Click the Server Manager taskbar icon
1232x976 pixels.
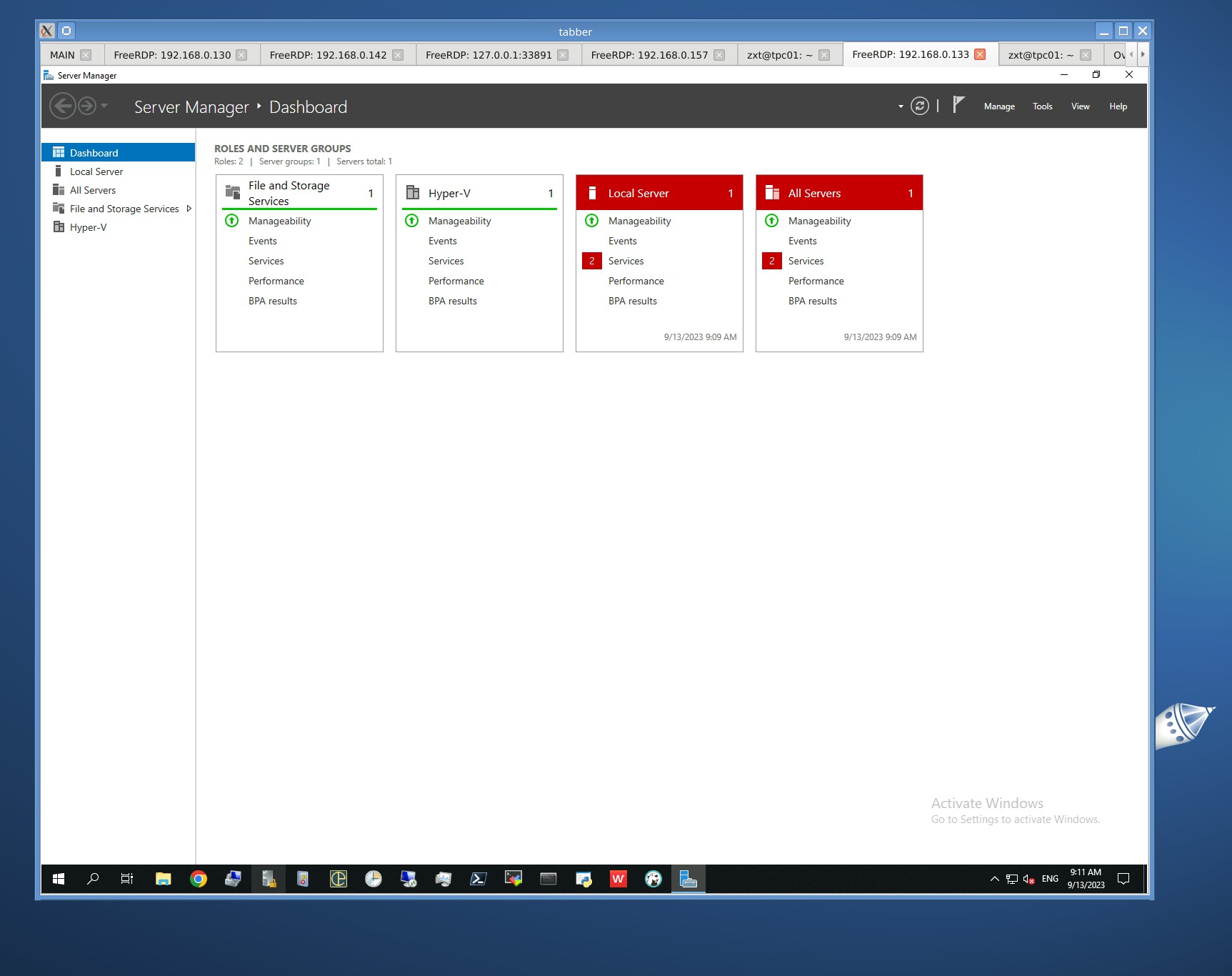coord(688,879)
